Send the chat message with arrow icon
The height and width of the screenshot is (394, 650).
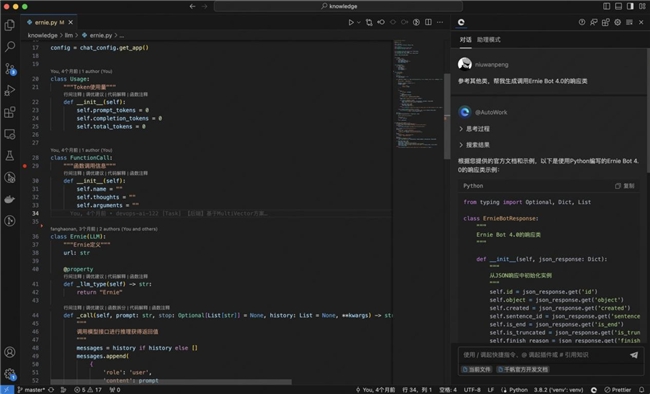coord(634,355)
